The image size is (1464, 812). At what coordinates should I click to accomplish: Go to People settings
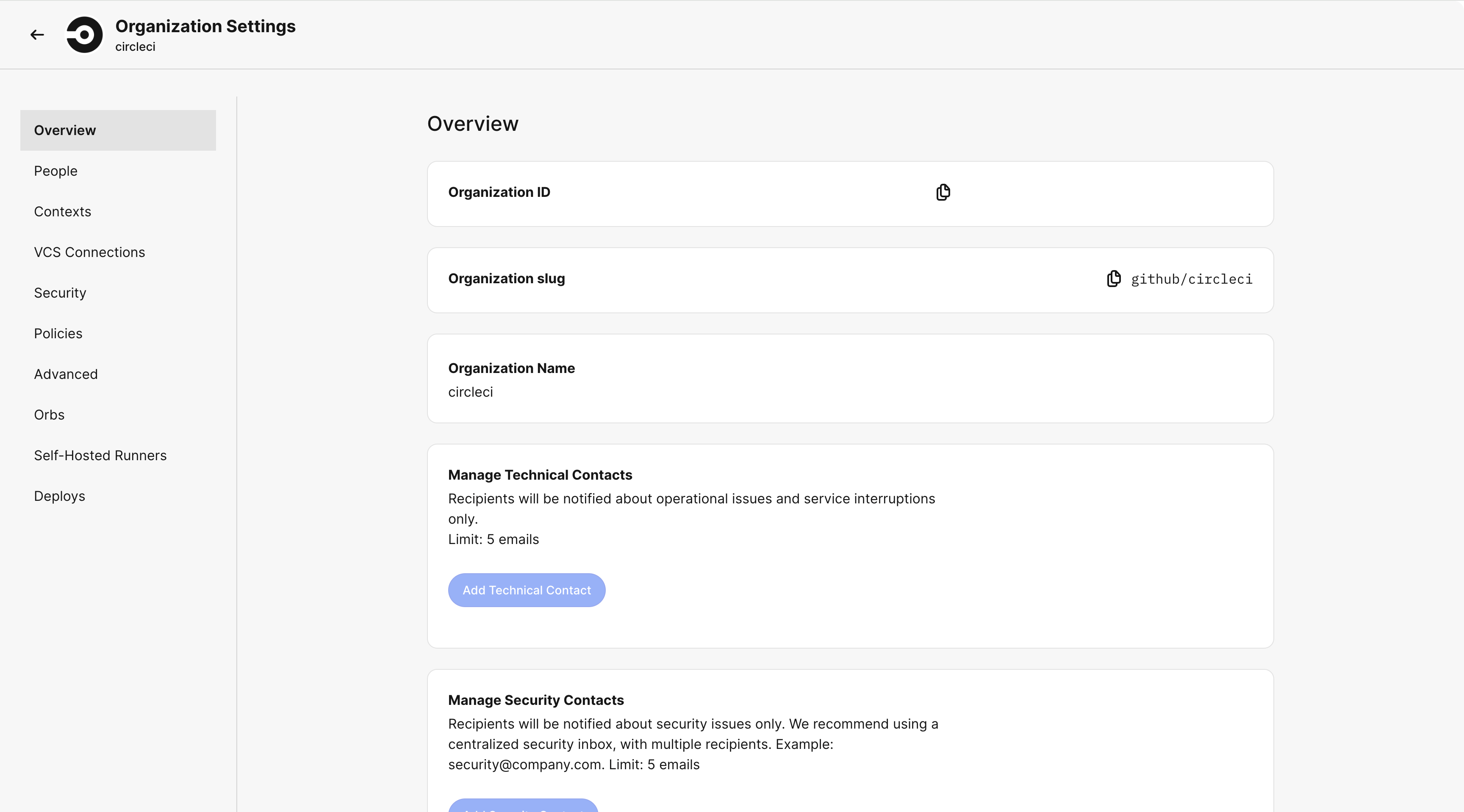click(x=55, y=171)
